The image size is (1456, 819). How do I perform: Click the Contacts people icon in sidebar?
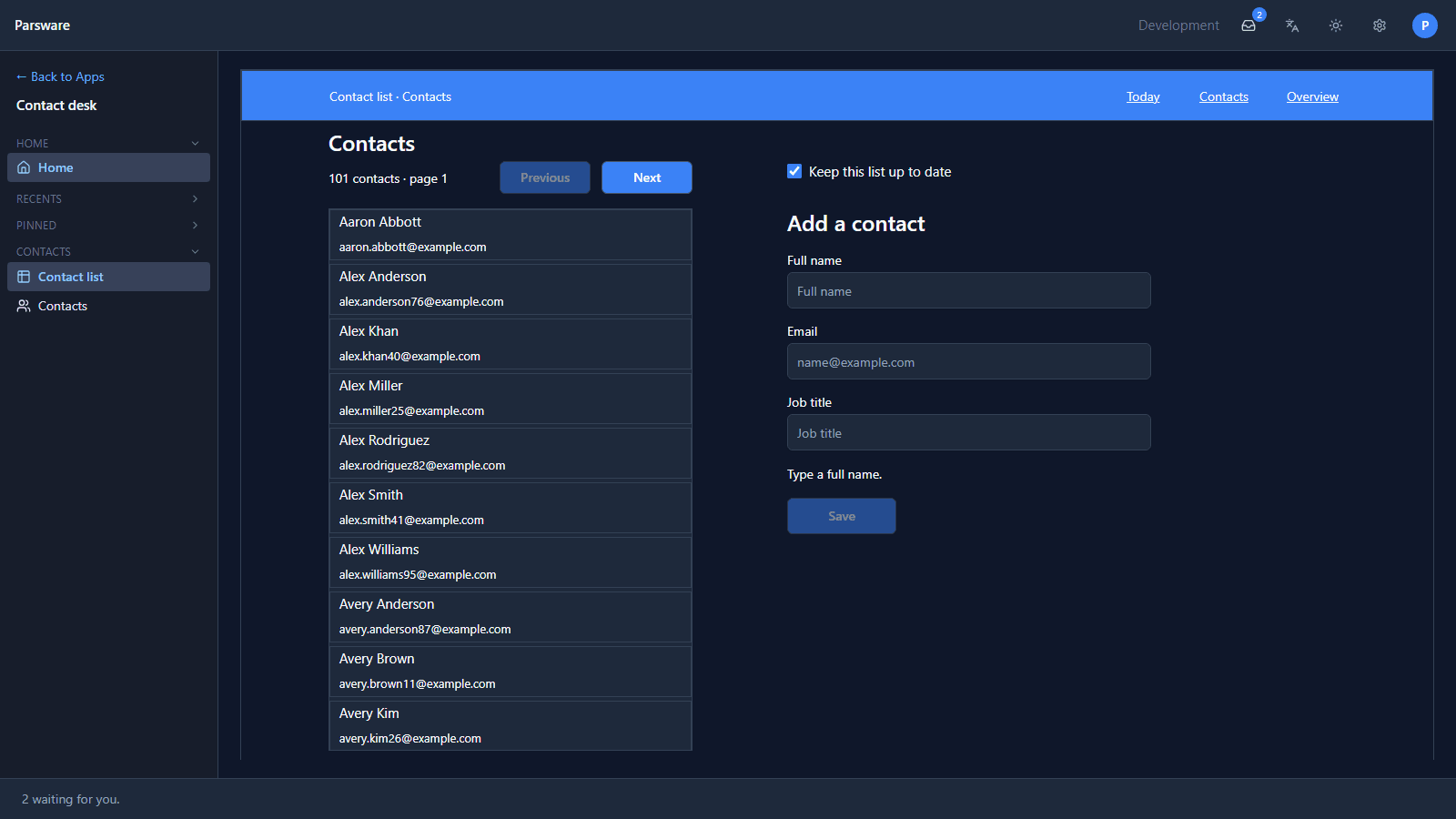[24, 306]
